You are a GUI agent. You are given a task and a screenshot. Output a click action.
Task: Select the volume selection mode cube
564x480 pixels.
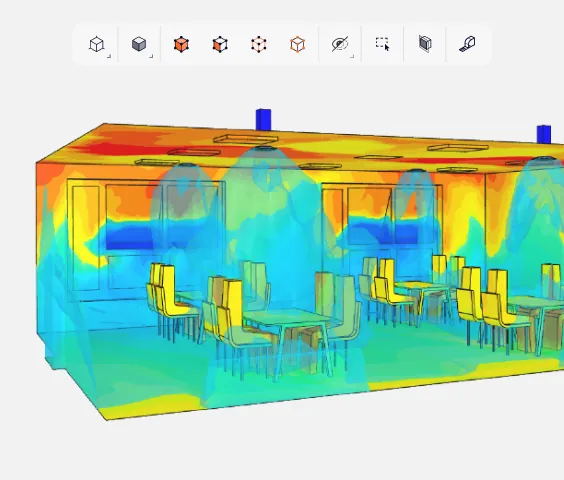coord(181,45)
